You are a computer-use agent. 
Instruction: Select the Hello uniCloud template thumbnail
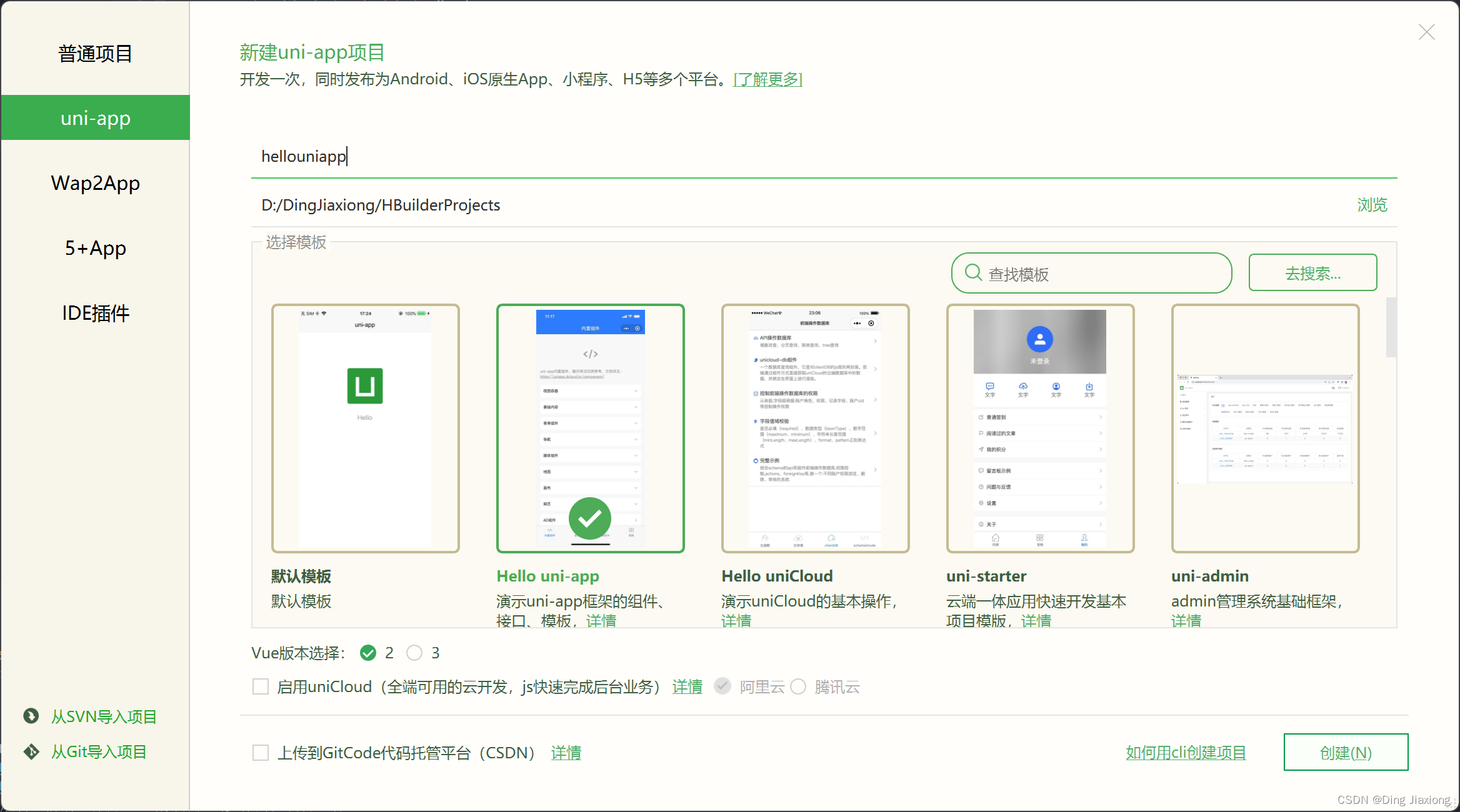click(815, 428)
